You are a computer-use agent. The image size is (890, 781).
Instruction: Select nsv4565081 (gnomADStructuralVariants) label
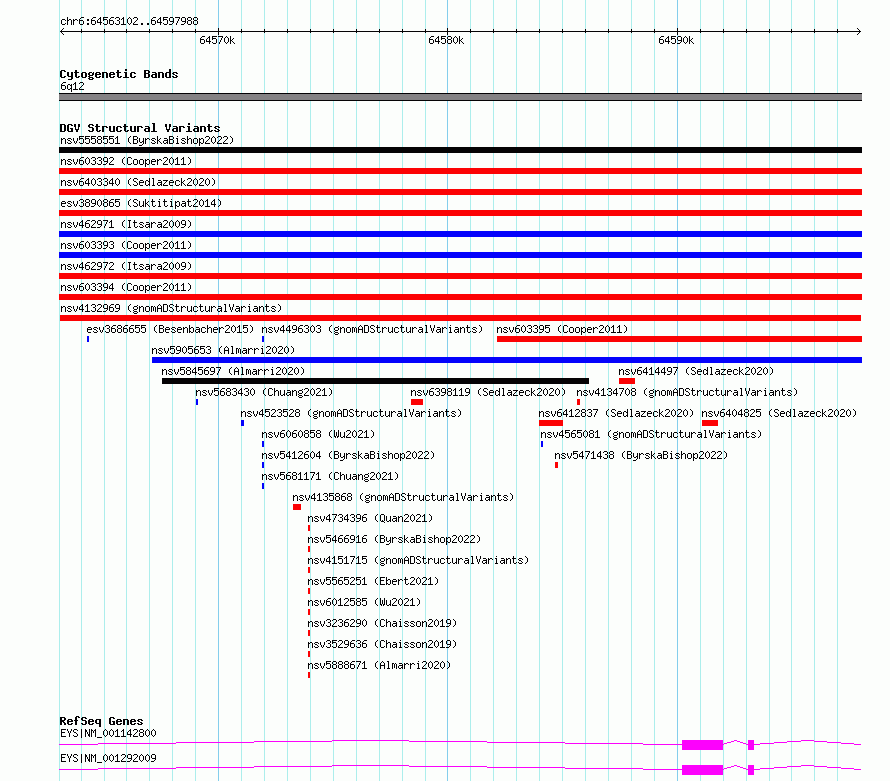point(650,434)
